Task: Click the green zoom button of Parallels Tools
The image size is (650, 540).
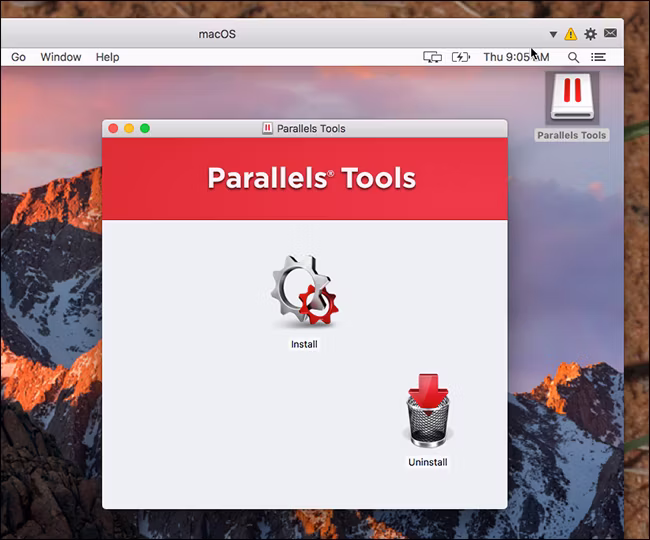Action: coord(145,128)
